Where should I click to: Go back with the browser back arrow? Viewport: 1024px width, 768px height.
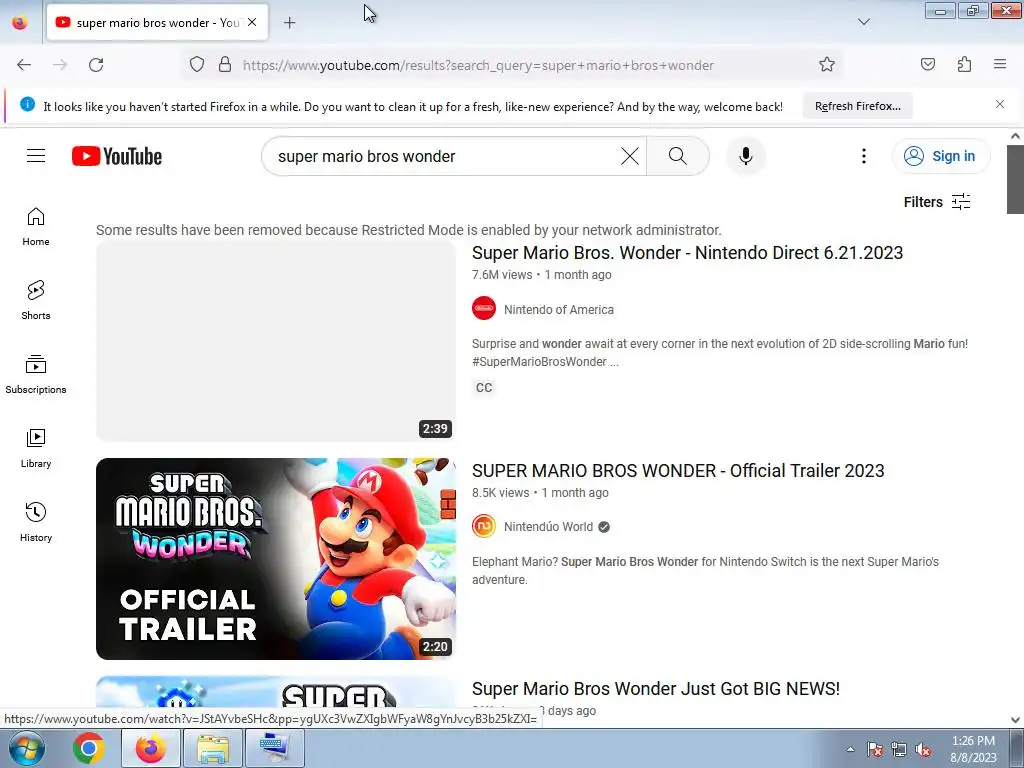[24, 65]
